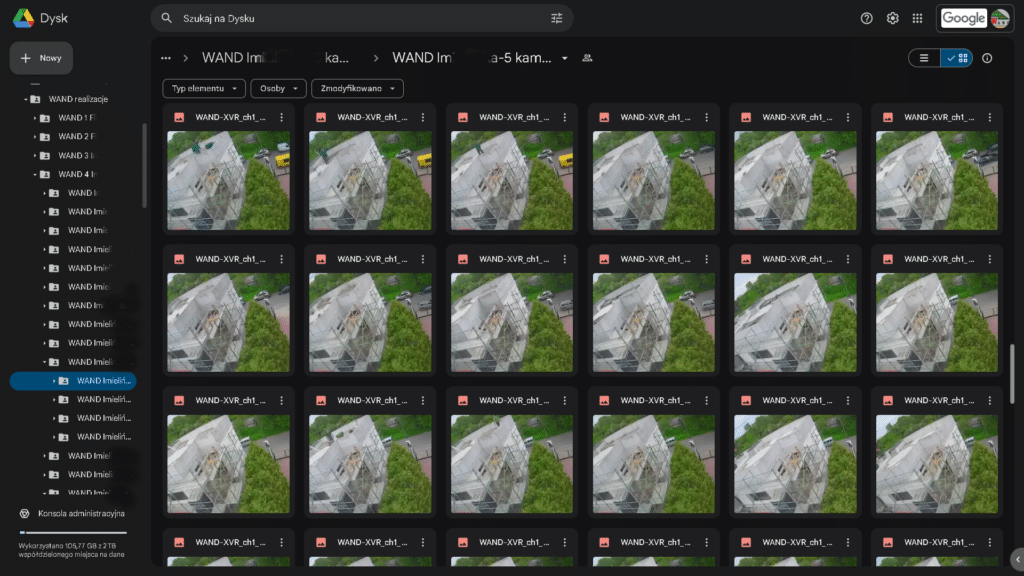Collapse the WAND realizacje tree folder arrow
The image size is (1024, 576).
25,99
